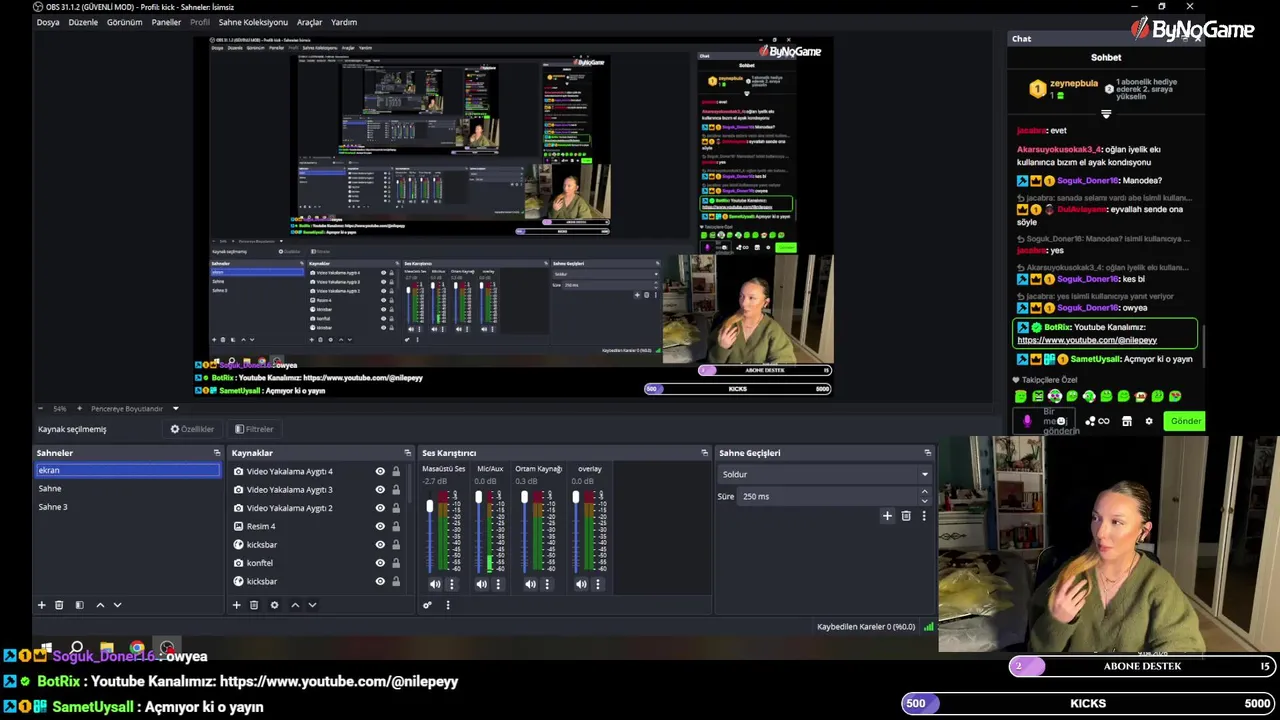The width and height of the screenshot is (1280, 720).
Task: Open Ortam Kaynağı options menu dots
Action: [x=546, y=584]
